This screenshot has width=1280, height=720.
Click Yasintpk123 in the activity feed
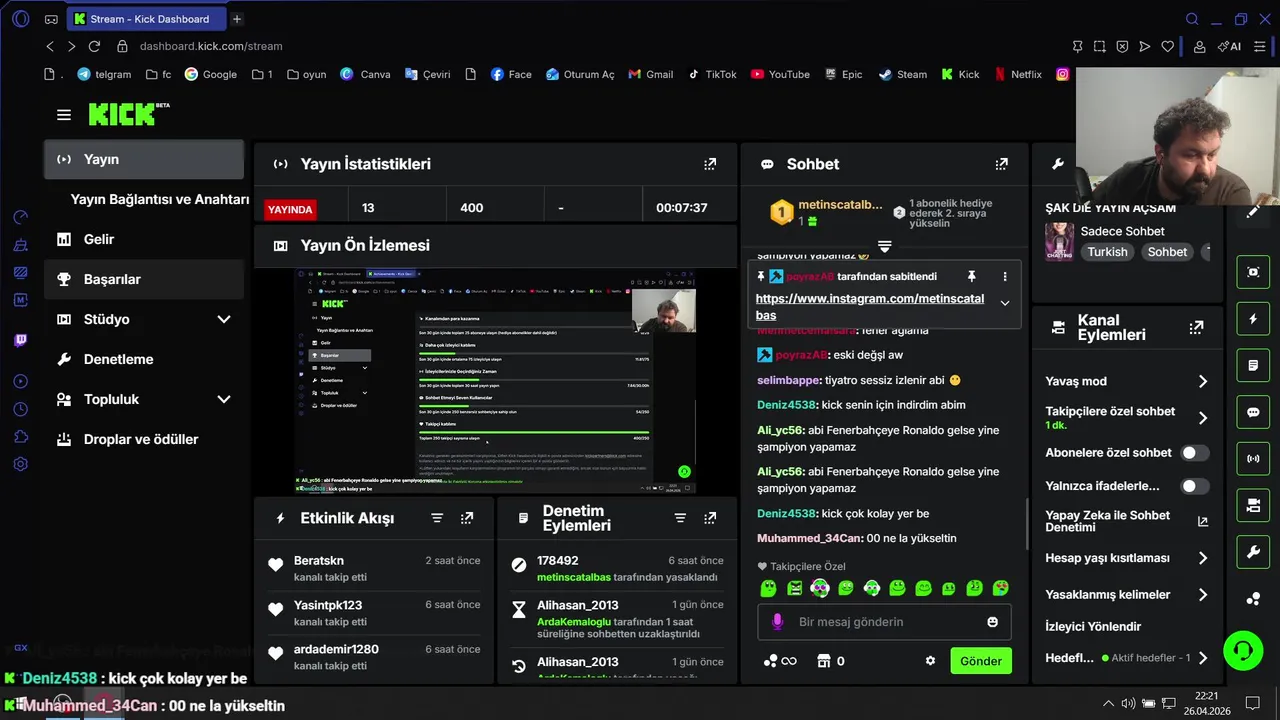tap(328, 605)
